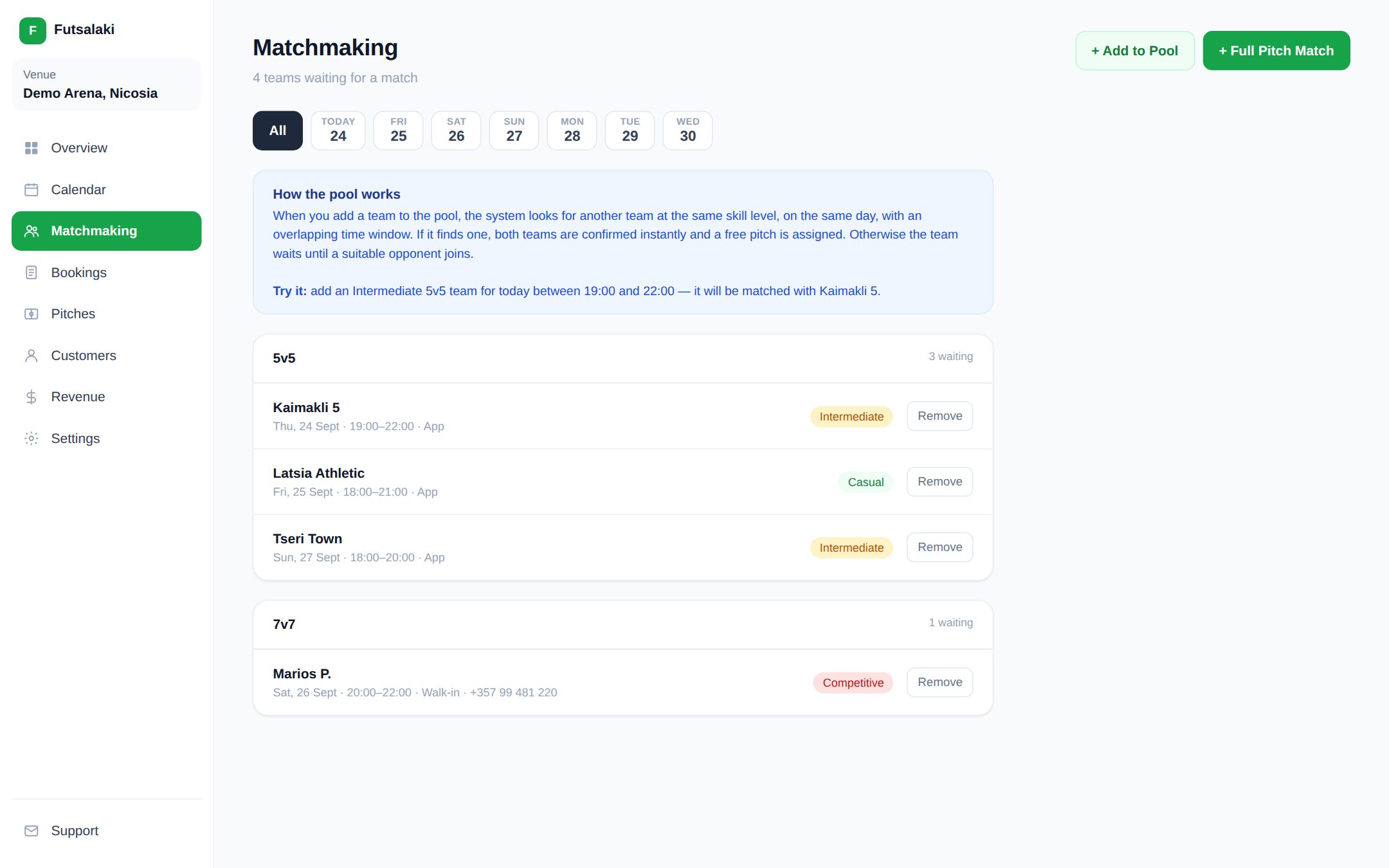
Task: Filter teams by Sat 26
Action: coord(457,131)
